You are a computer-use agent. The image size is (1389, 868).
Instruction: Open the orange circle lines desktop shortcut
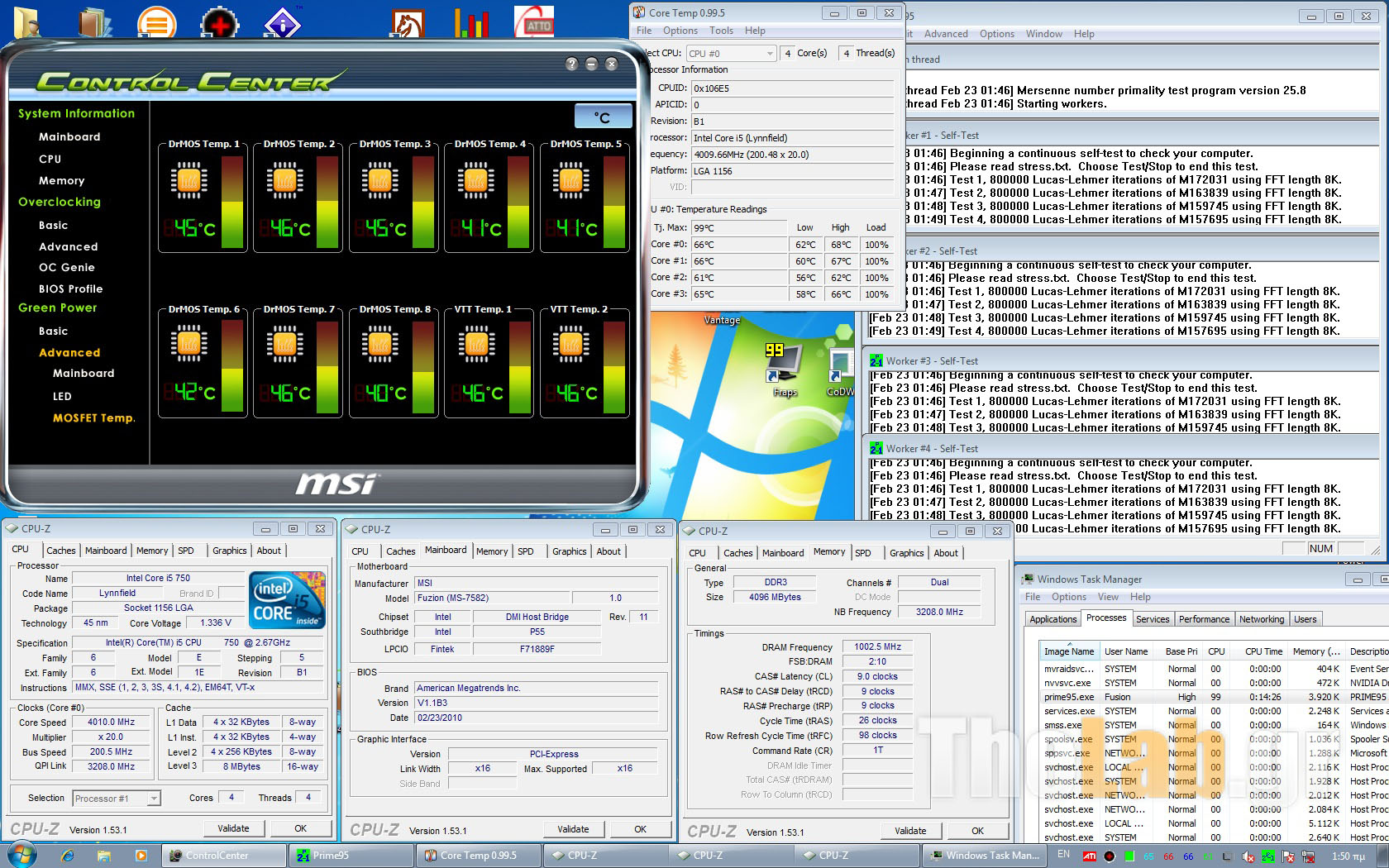[155, 22]
